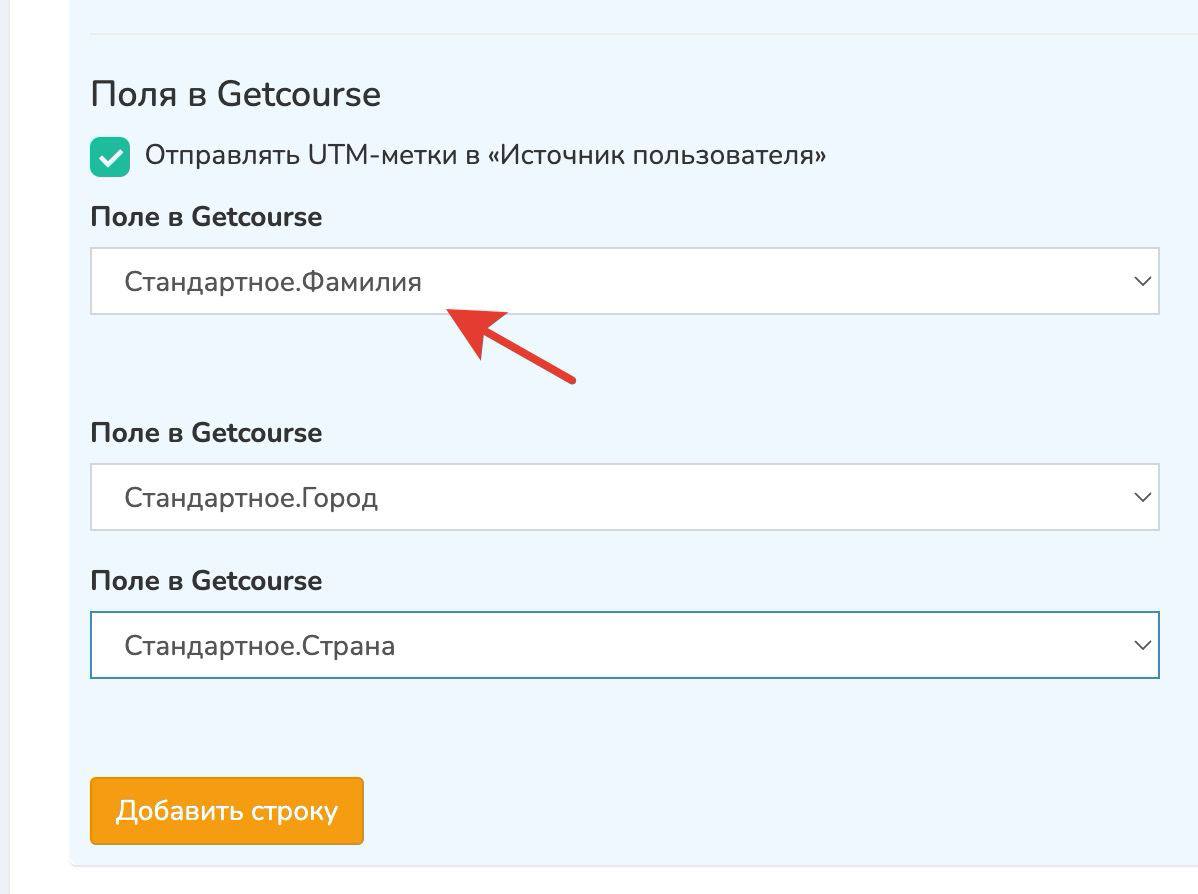Click the Поле в Getcourse label above Страна
Screen dimensions: 1198x894
[x=206, y=581]
